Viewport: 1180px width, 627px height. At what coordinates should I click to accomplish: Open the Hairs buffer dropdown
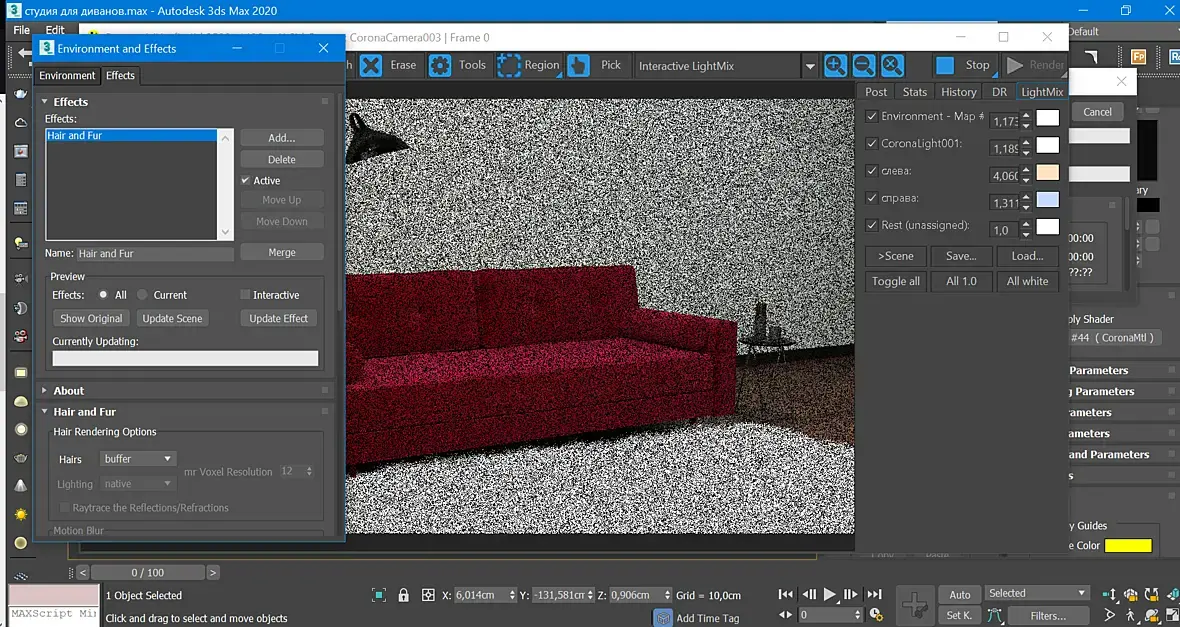tap(138, 458)
